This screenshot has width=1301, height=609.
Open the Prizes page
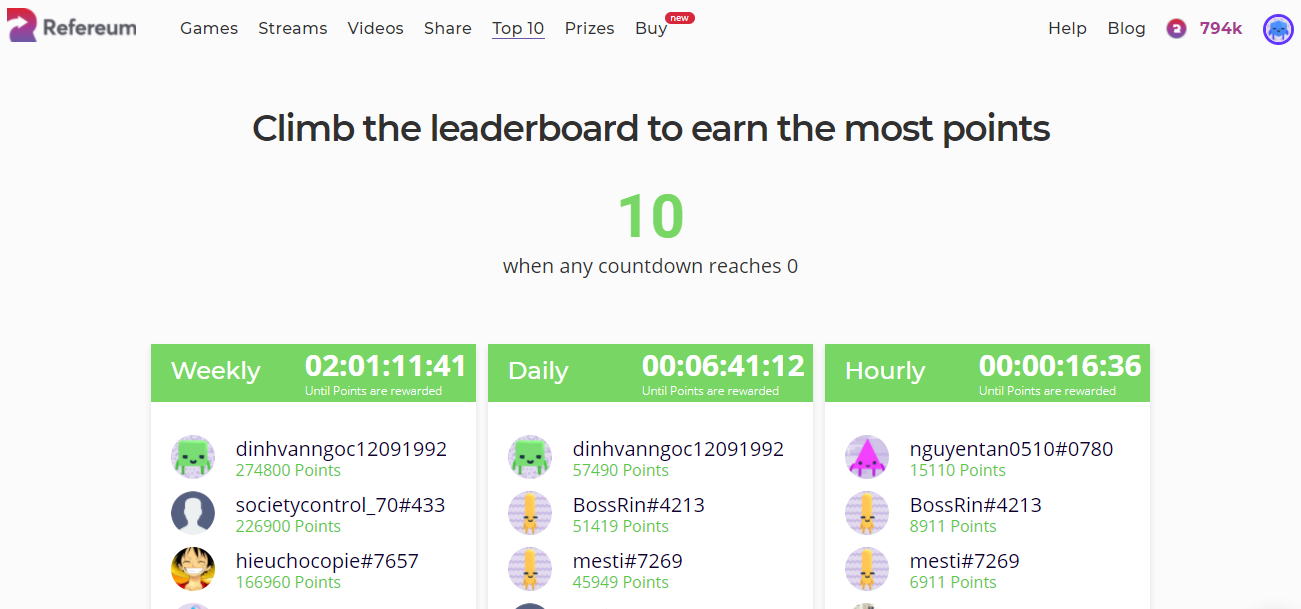tap(590, 28)
